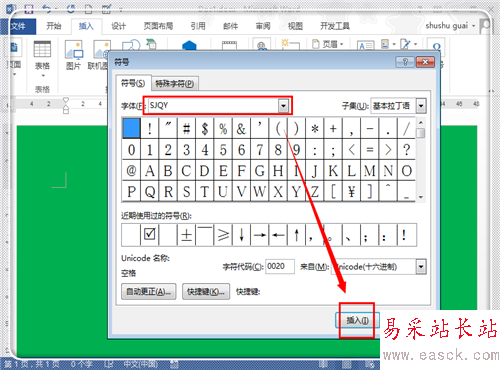The width and height of the screenshot is (500, 370).
Task: Expand the Table dropdown arrow under 表格
Action: [x=43, y=76]
